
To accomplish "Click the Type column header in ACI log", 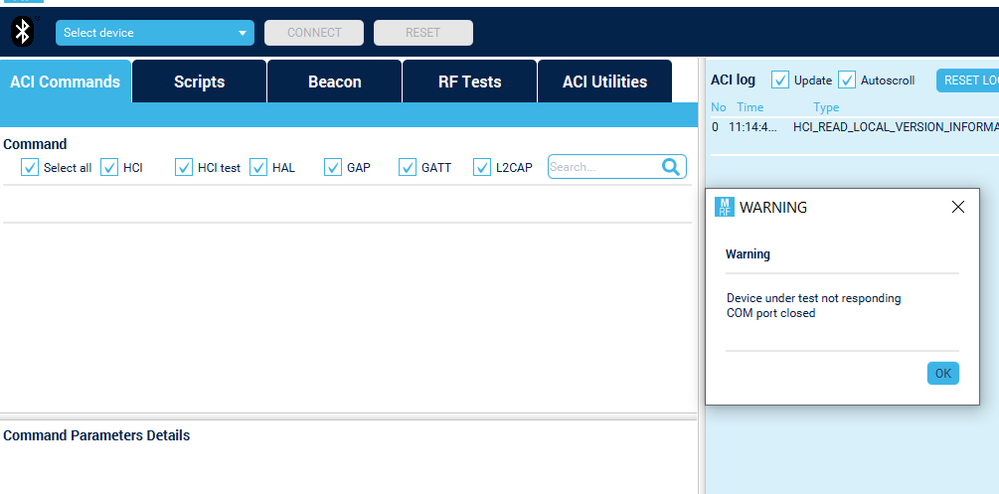I will click(826, 107).
